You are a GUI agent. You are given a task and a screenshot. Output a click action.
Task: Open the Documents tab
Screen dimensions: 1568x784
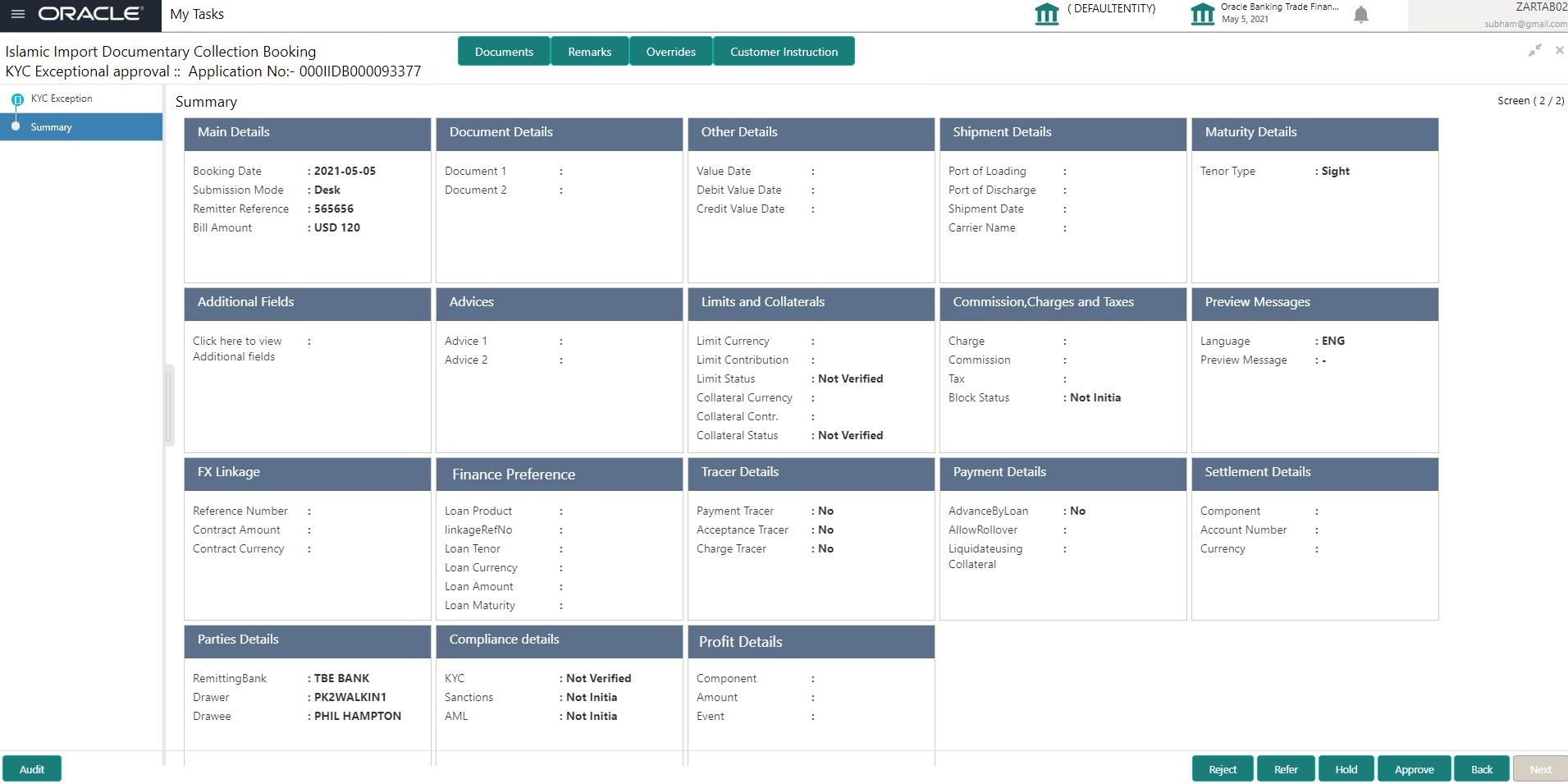point(503,50)
